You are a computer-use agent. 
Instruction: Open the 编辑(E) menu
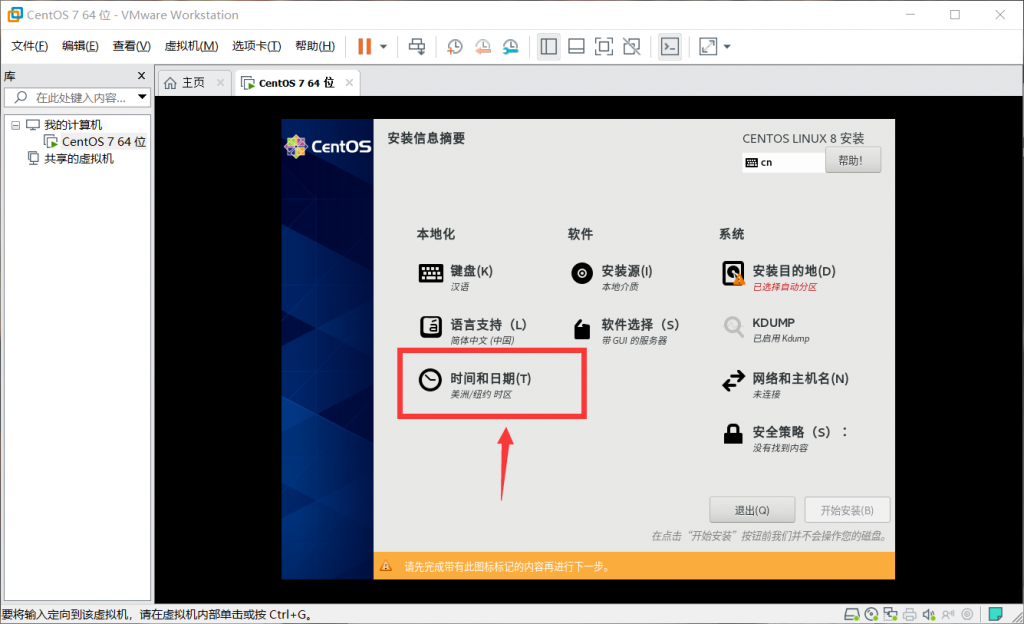pos(80,46)
